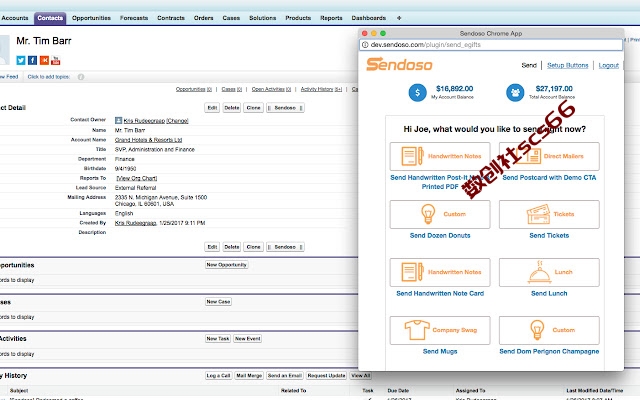The height and width of the screenshot is (400, 640).
Task: Click the bottom Sendoso button
Action: [x=285, y=247]
